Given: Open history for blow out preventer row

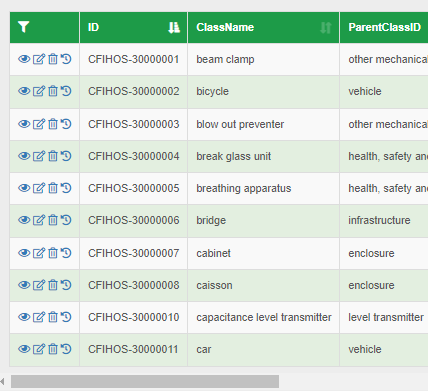Looking at the screenshot, I should coord(66,124).
